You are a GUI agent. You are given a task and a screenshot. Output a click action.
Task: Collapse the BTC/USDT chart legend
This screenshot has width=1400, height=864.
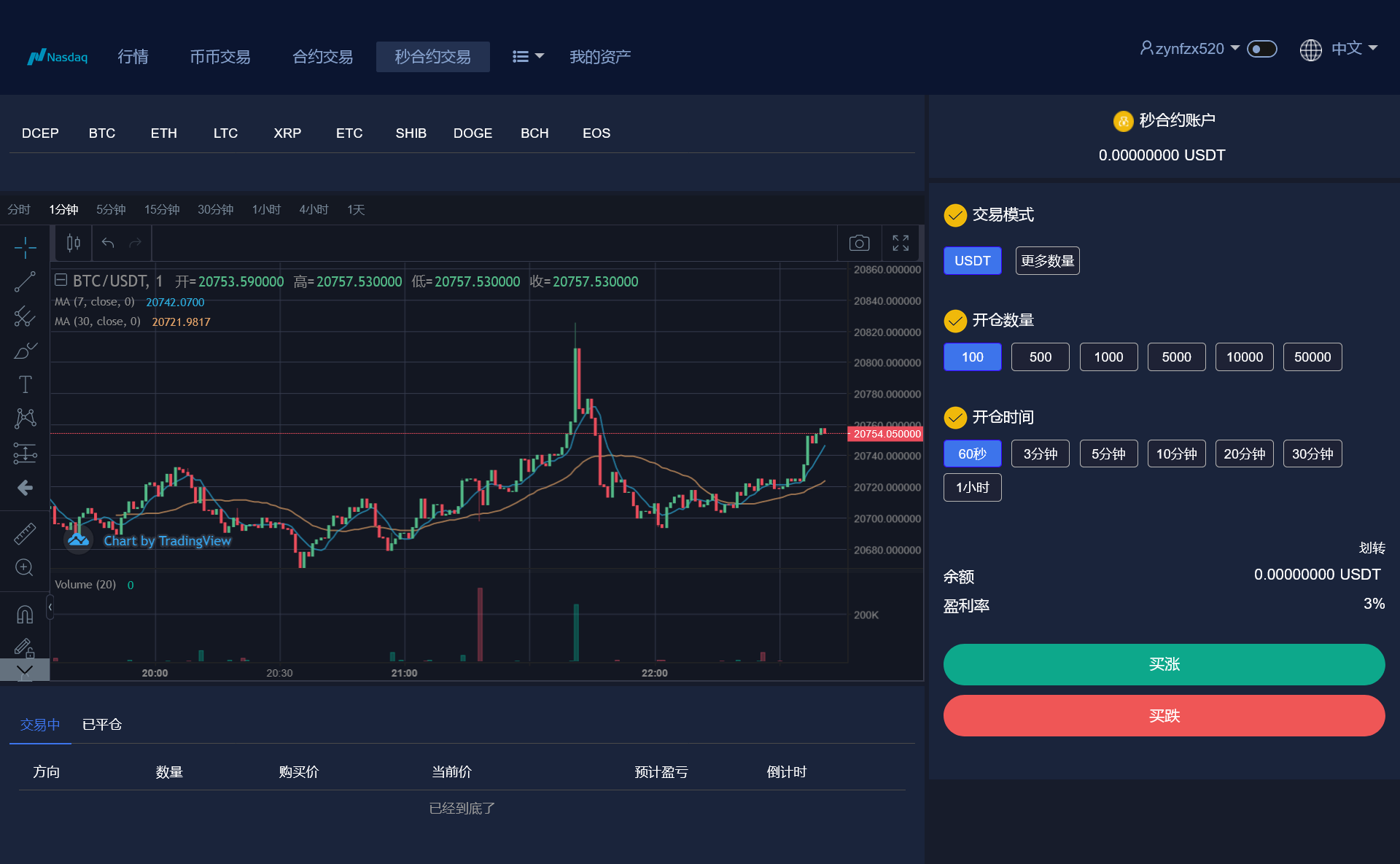[x=61, y=280]
